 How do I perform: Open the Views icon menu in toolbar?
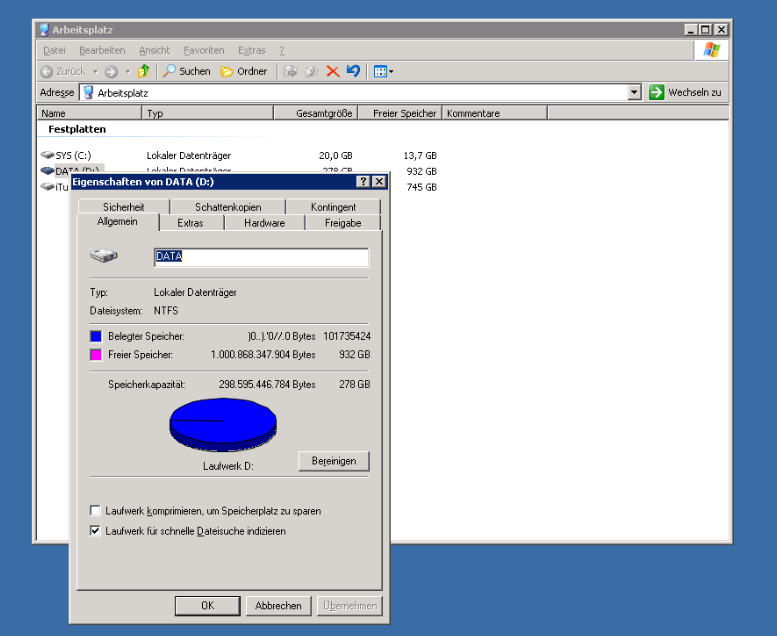(x=383, y=71)
